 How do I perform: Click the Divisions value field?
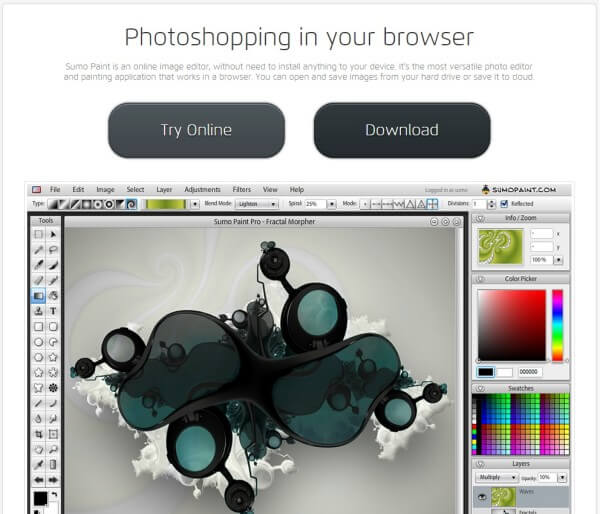tap(480, 204)
